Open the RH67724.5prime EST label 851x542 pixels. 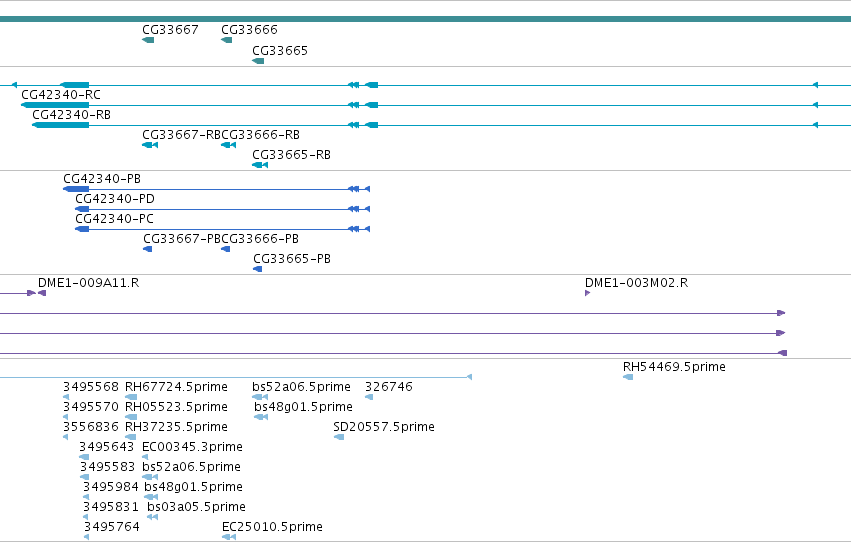[176, 387]
